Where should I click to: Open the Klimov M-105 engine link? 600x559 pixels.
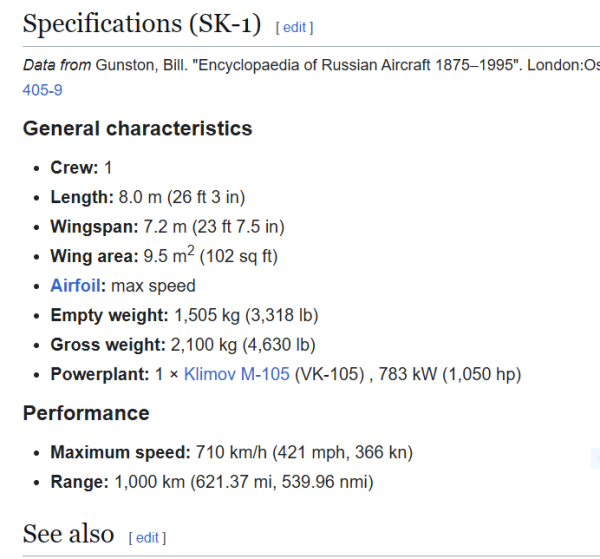tap(237, 375)
